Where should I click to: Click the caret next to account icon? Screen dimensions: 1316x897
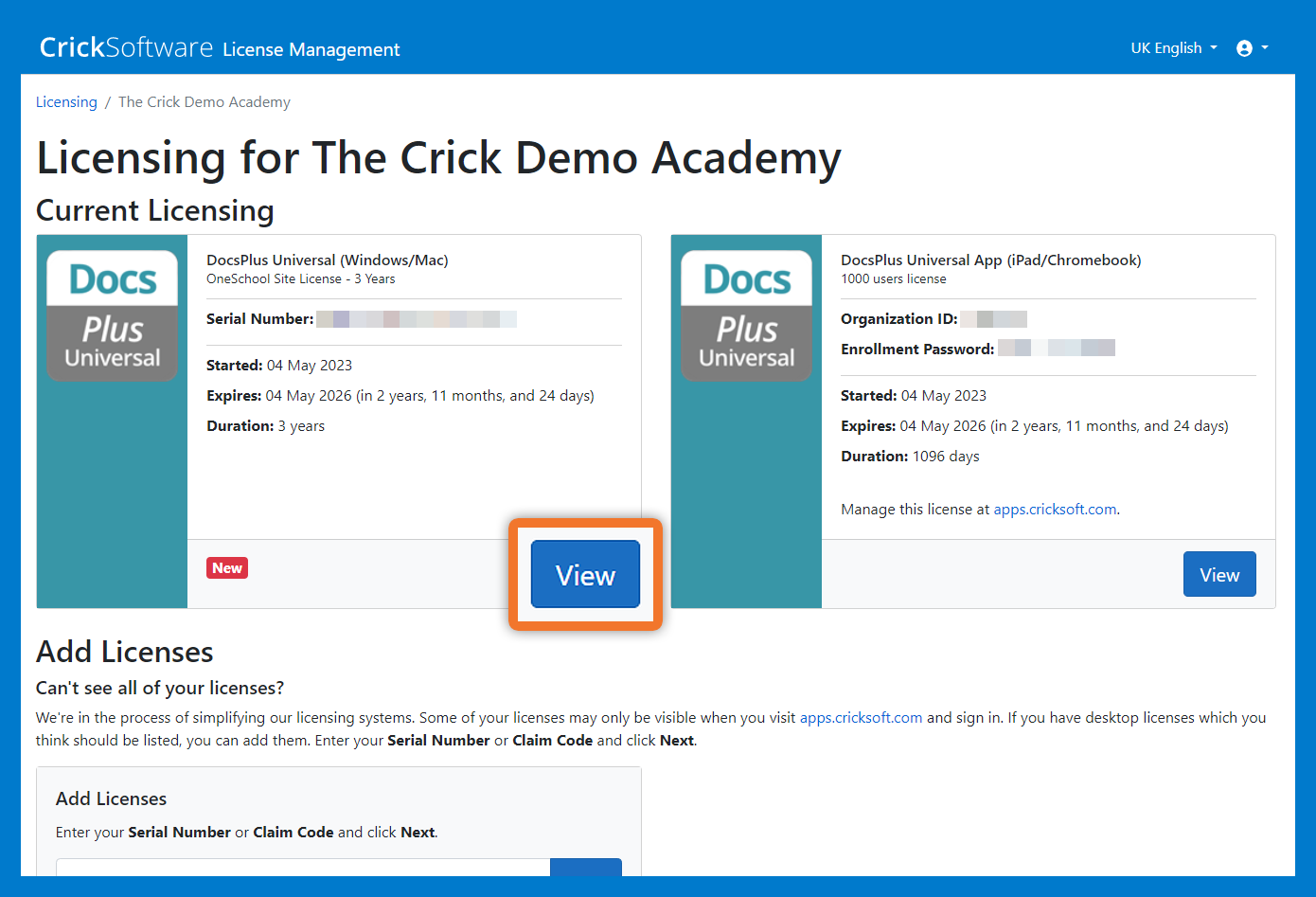pos(1265,48)
